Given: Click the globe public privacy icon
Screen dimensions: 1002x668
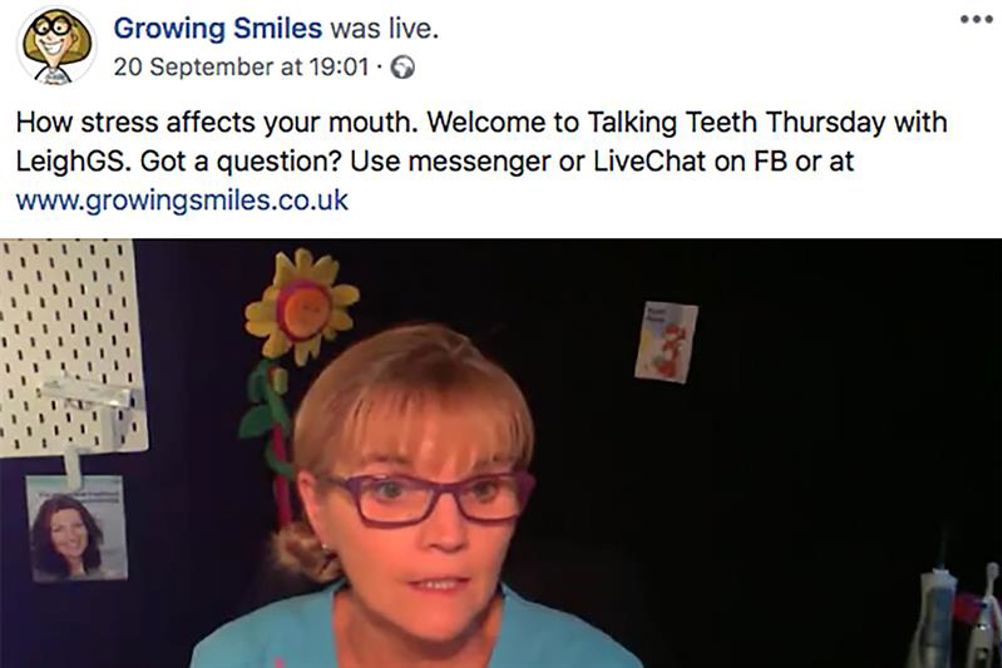Looking at the screenshot, I should [403, 67].
